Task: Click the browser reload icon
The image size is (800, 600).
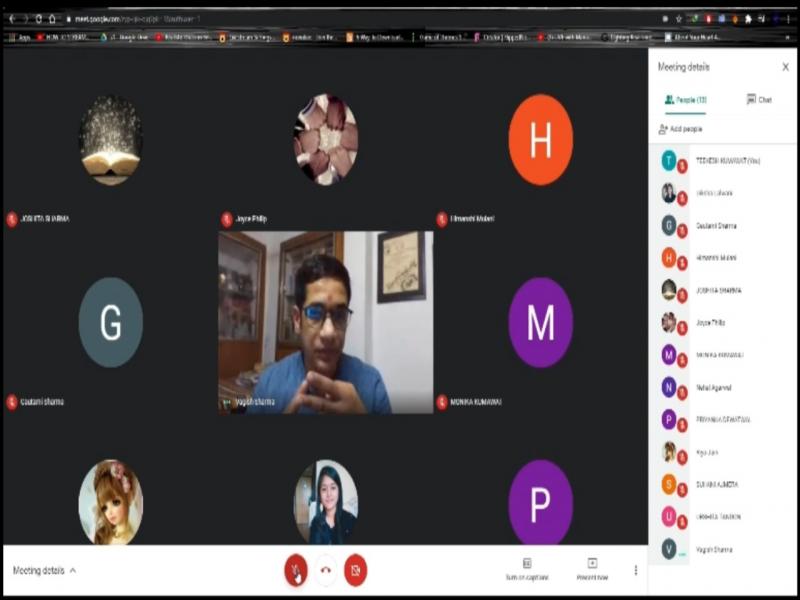Action: (x=37, y=19)
